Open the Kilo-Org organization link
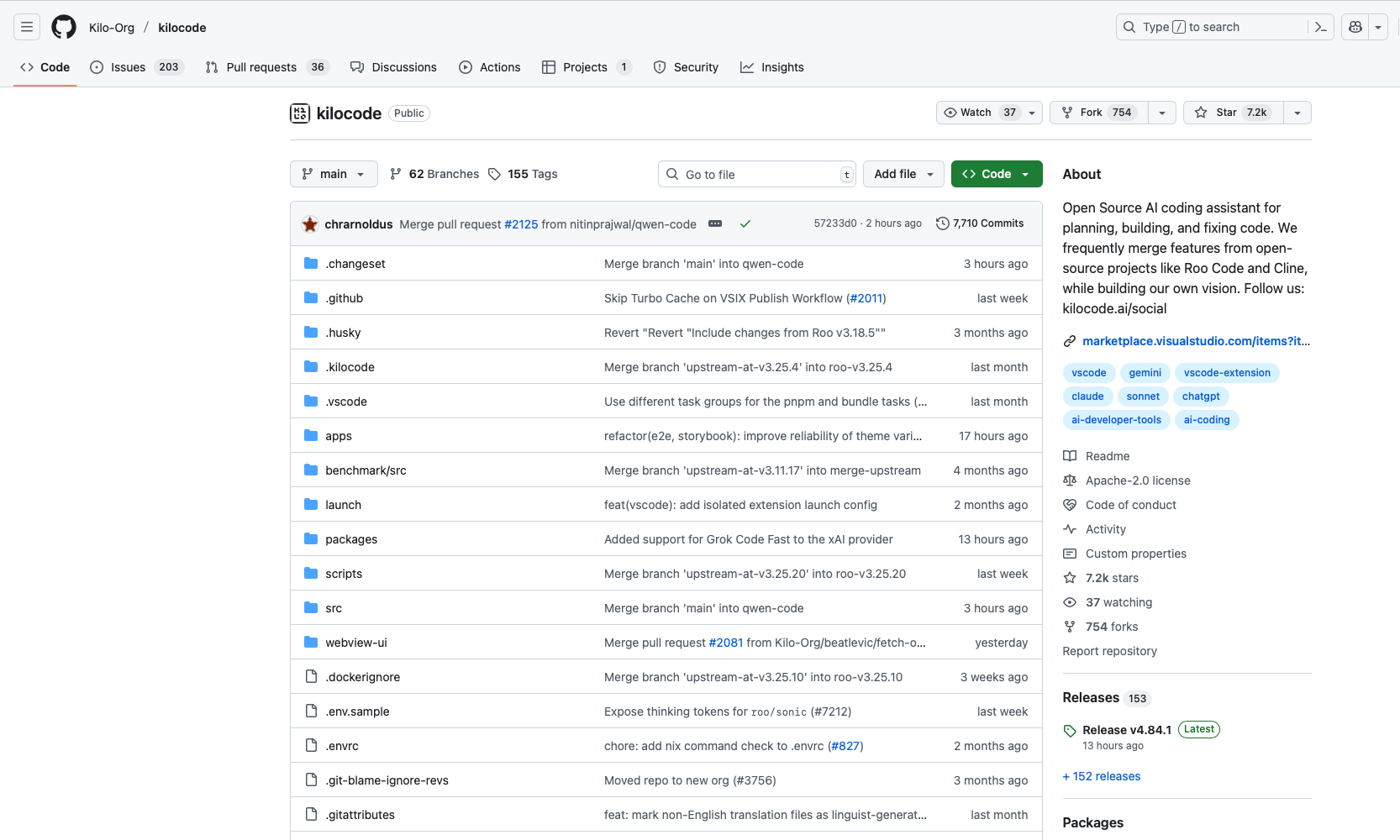 coord(112,28)
